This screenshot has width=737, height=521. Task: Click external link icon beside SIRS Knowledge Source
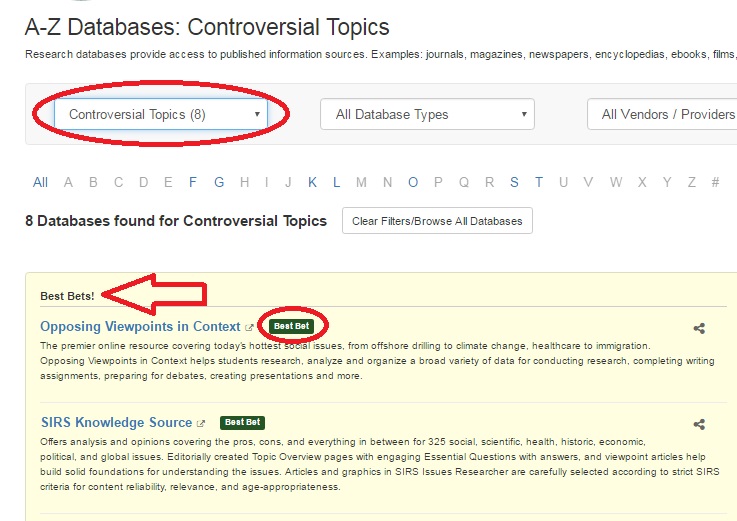click(x=201, y=424)
